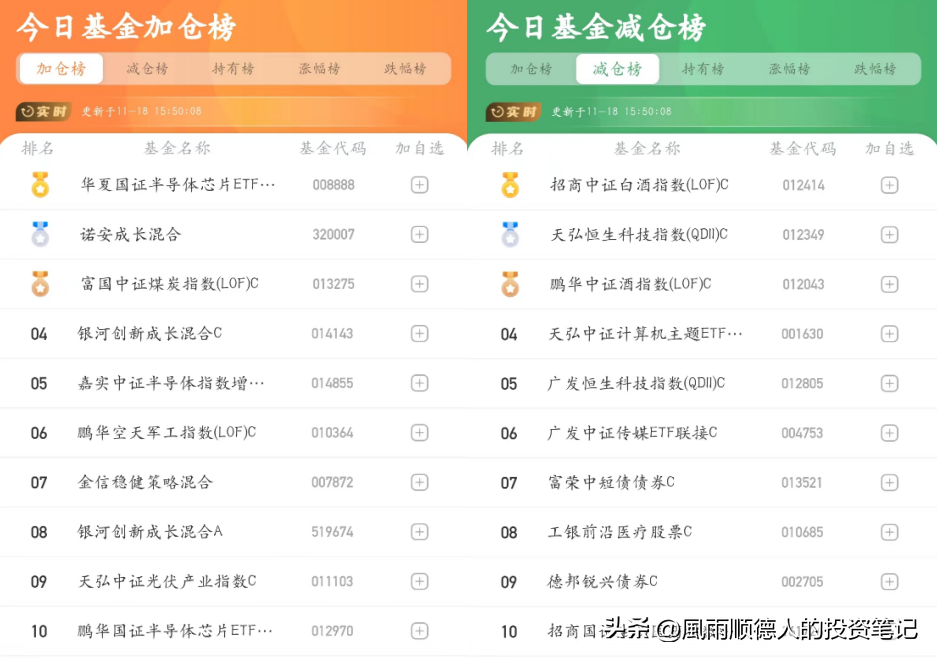The height and width of the screenshot is (659, 937).
Task: Click the bronze medal icon beside 富国中证煤炭指数(LOF)C
Action: (x=39, y=284)
